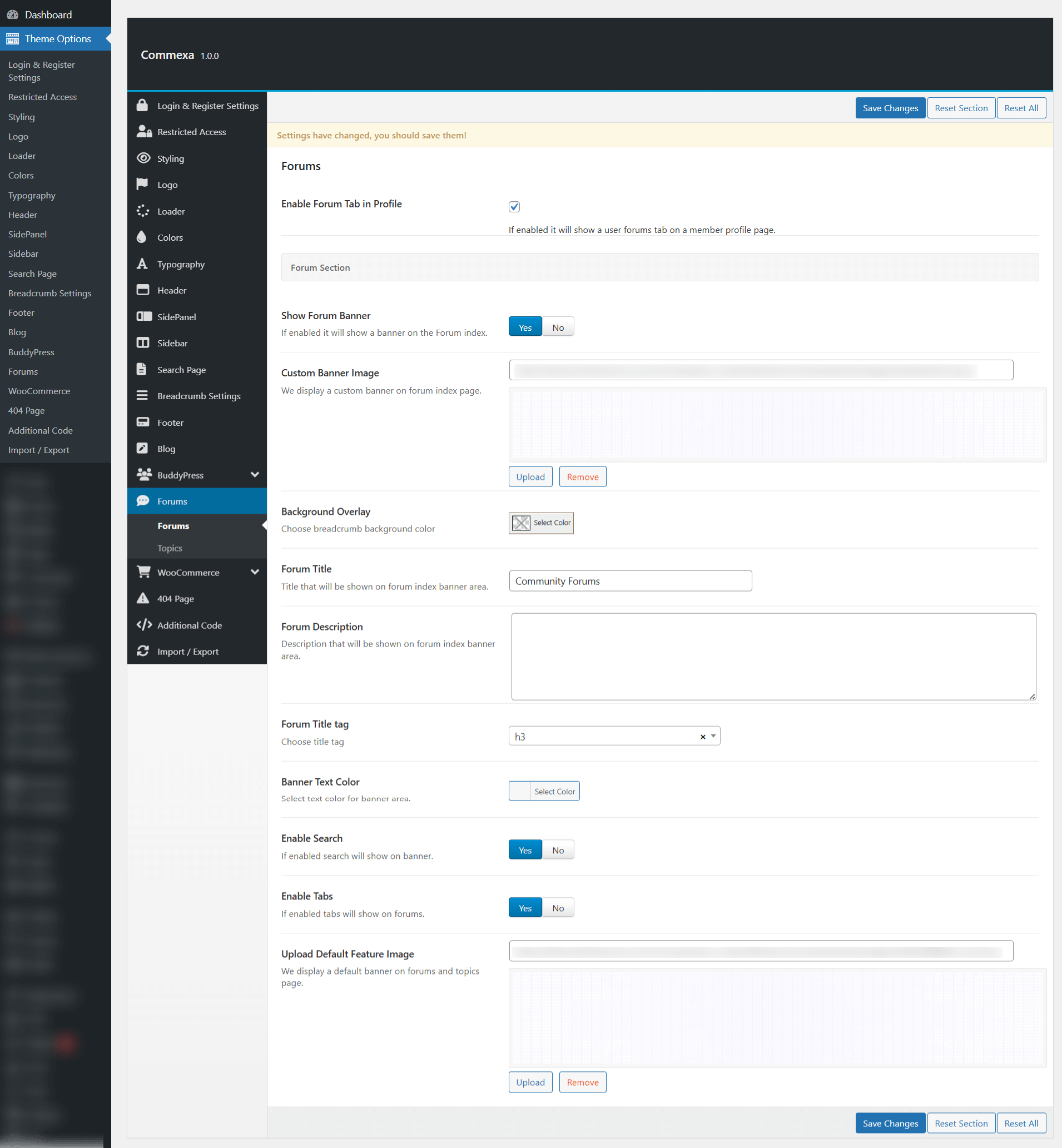Click the Forum Title text field
The image size is (1062, 1148).
(630, 581)
